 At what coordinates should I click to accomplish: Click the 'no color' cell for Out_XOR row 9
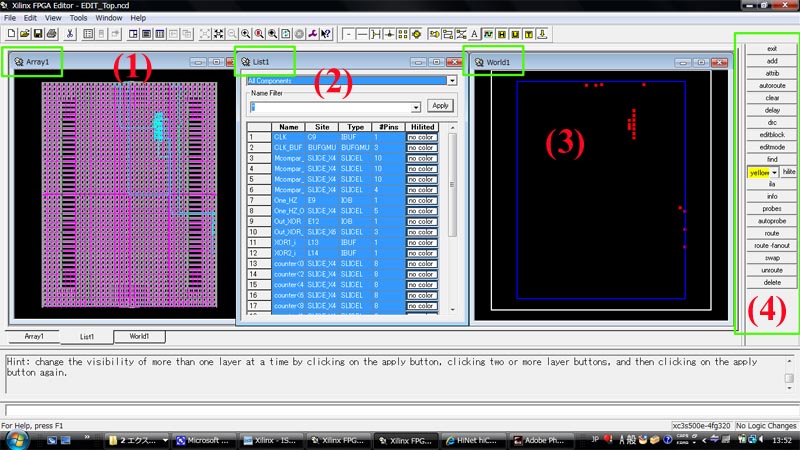[x=421, y=221]
